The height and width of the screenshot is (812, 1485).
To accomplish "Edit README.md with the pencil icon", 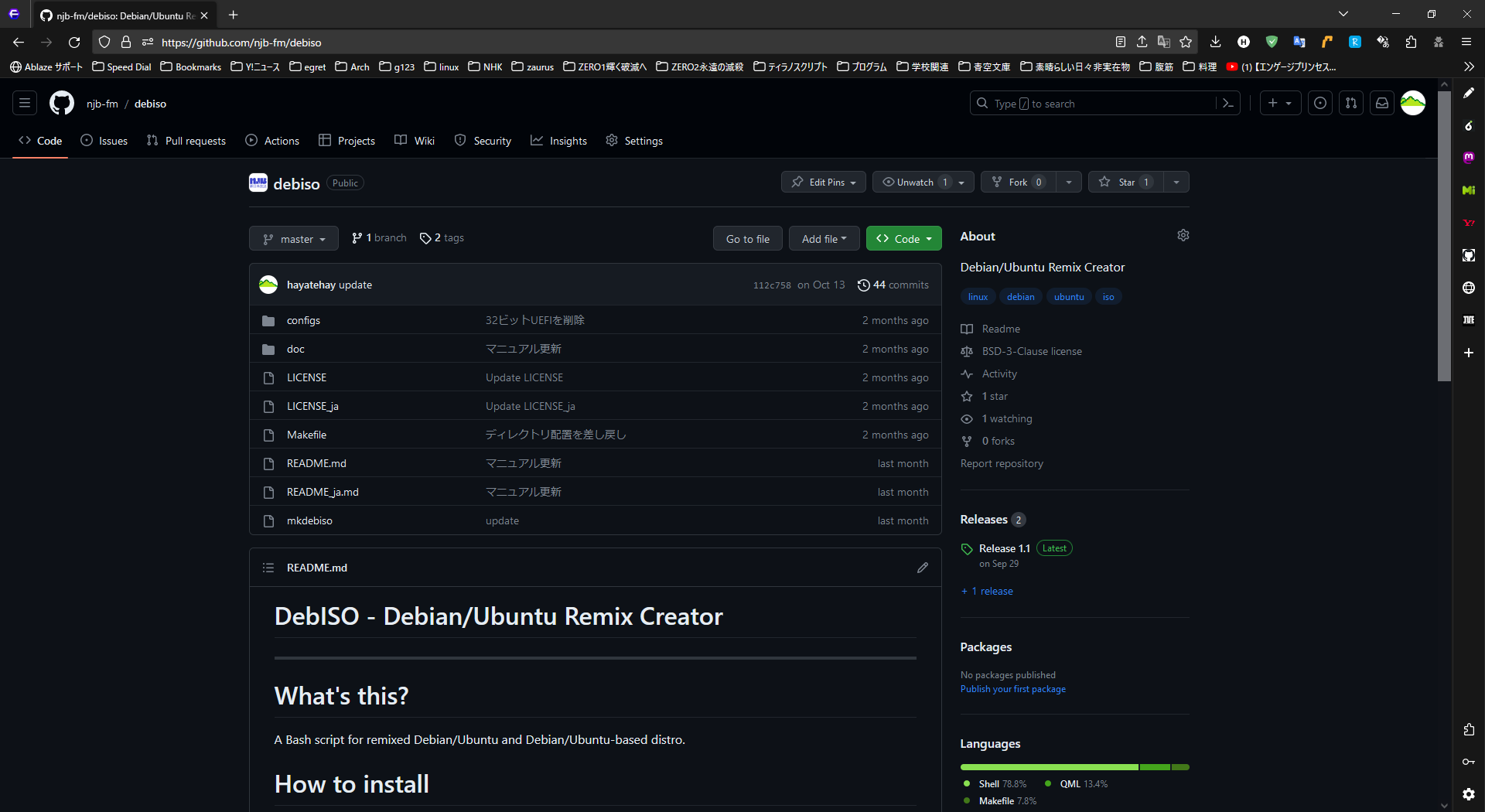I will [922, 568].
